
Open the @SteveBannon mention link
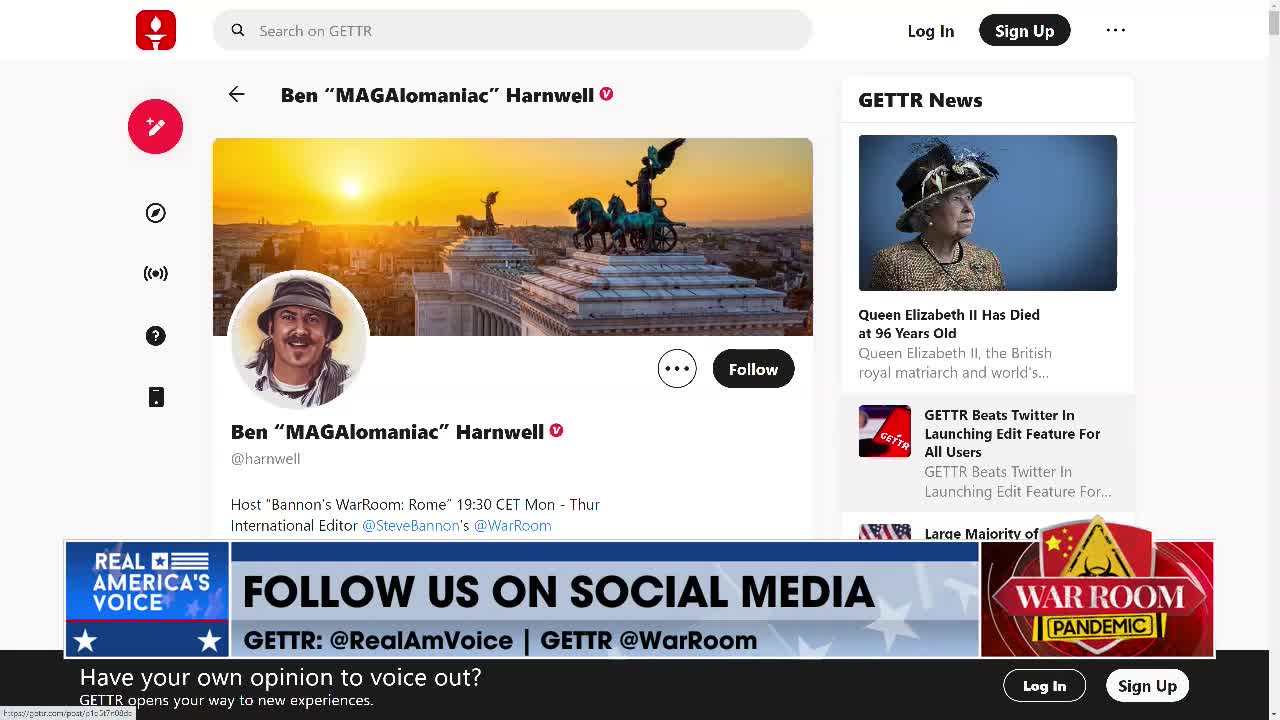[411, 525]
